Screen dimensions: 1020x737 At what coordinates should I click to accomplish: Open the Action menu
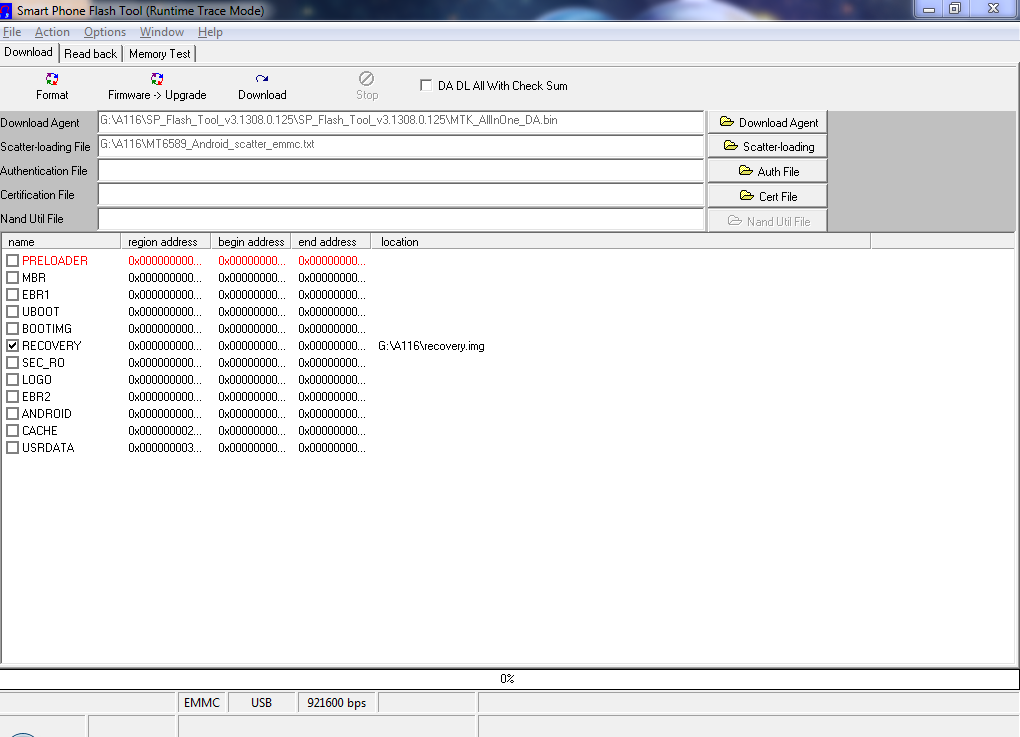pos(52,32)
